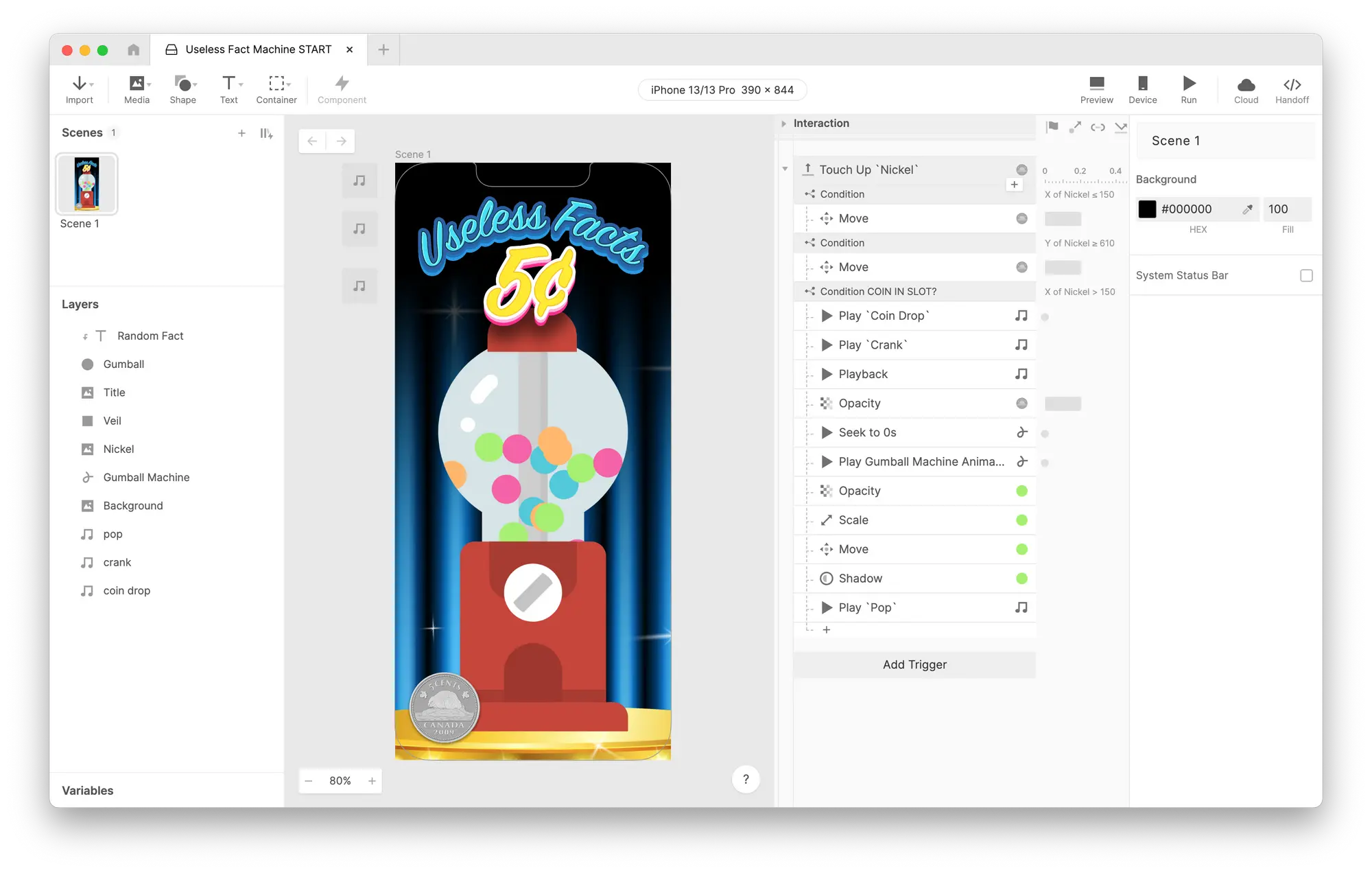This screenshot has width=1372, height=873.
Task: Open the Handoff panel
Action: pos(1292,84)
